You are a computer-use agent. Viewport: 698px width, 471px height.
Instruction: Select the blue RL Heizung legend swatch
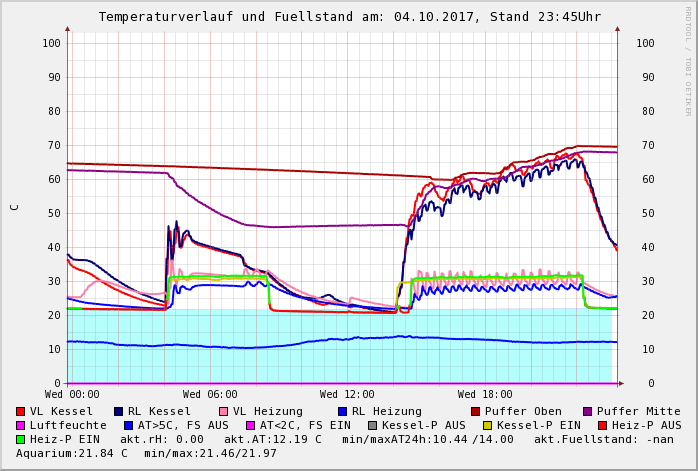coord(340,411)
